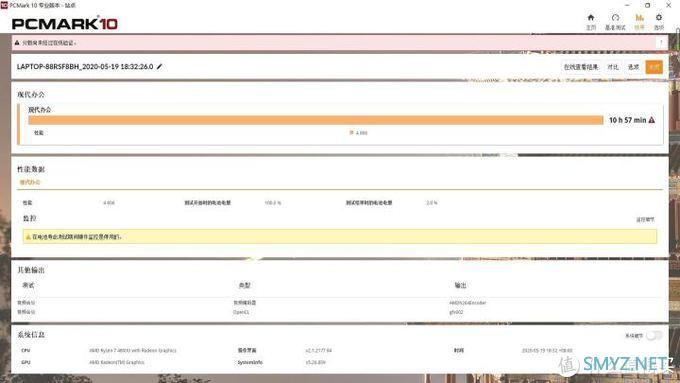Select the orange Modern Office performance tab
This screenshot has height=383, width=680.
pos(30,182)
